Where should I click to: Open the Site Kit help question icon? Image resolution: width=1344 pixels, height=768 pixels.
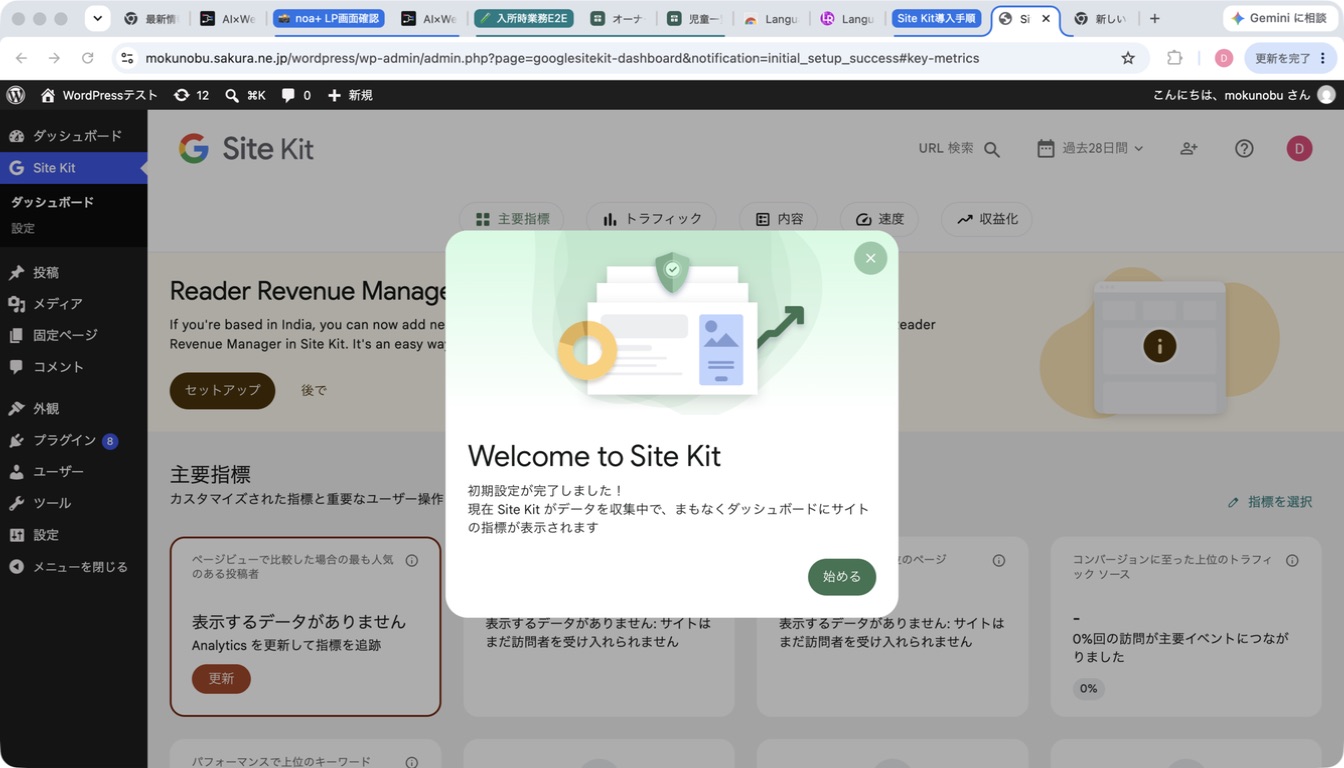coord(1244,148)
